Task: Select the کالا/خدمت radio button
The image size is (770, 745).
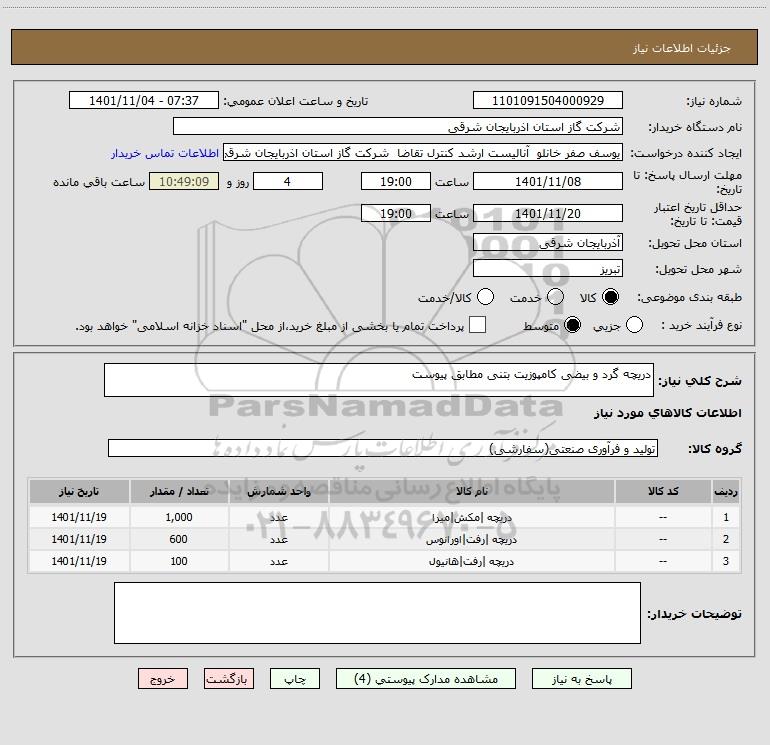Action: [485, 297]
